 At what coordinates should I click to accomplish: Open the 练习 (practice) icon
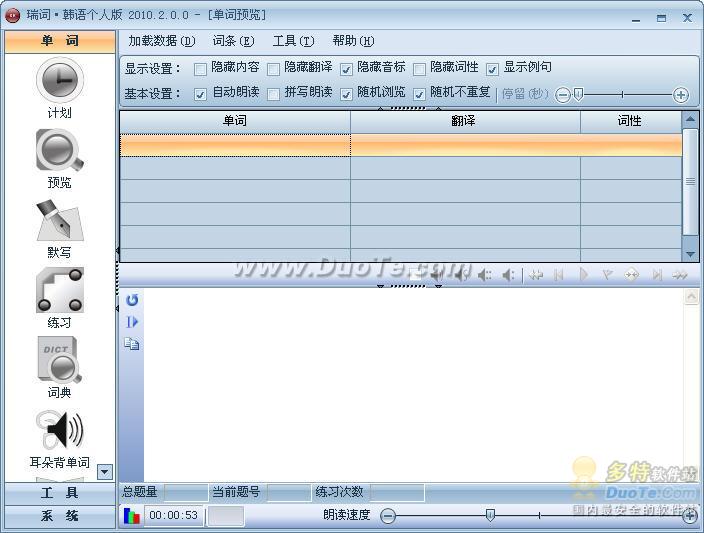60,291
